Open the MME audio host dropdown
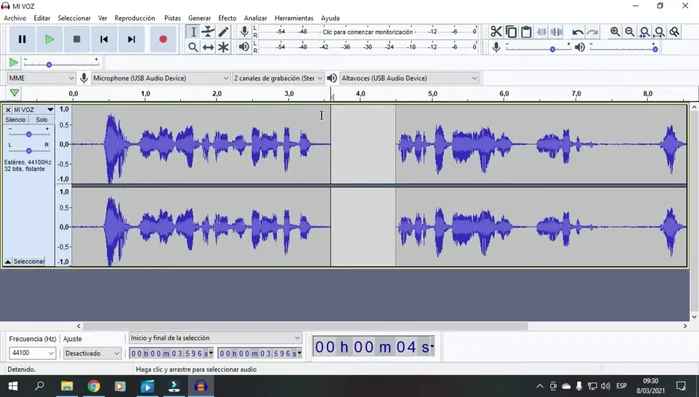Image resolution: width=699 pixels, height=397 pixels. 41,78
